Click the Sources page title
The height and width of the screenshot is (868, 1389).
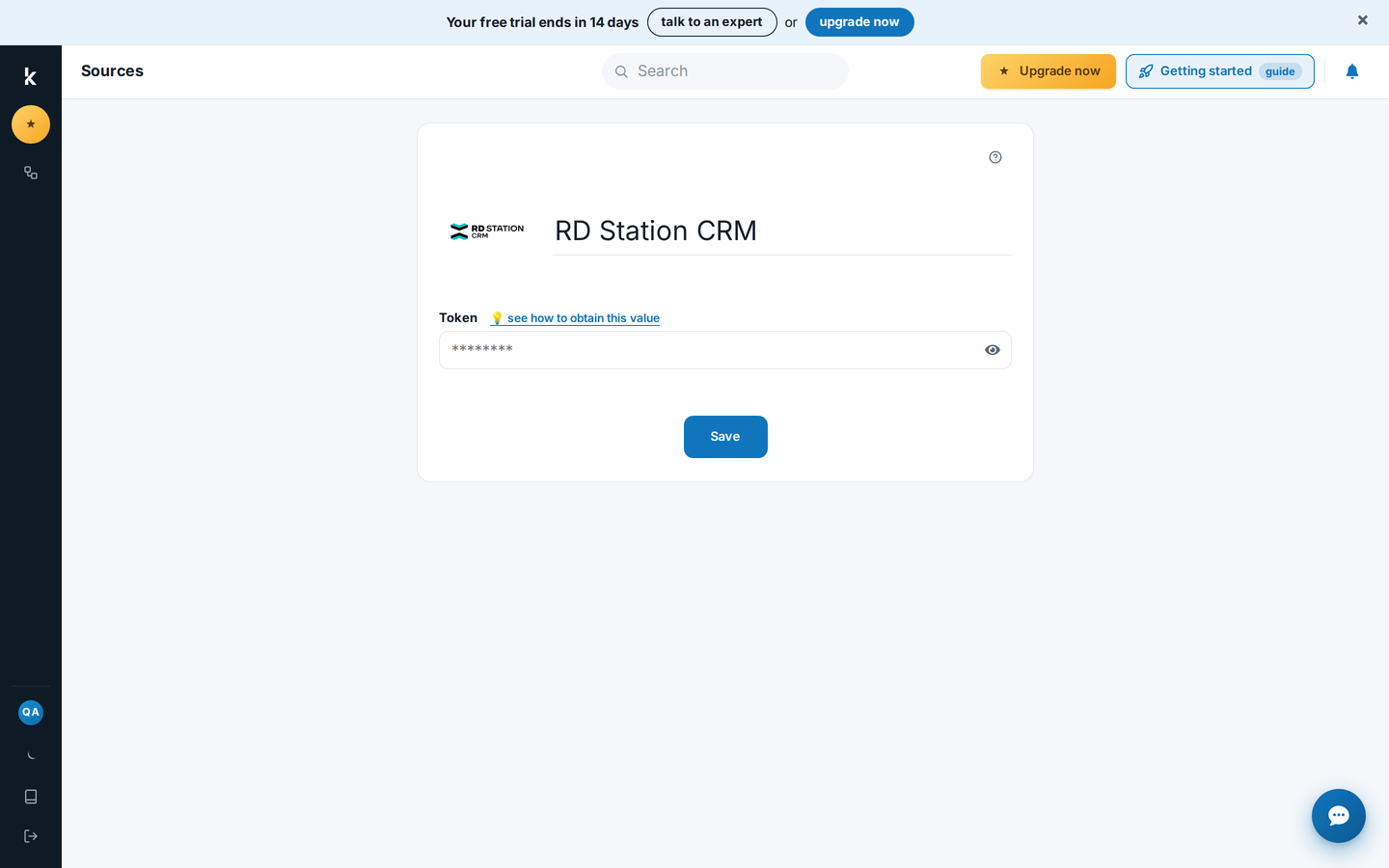point(112,71)
